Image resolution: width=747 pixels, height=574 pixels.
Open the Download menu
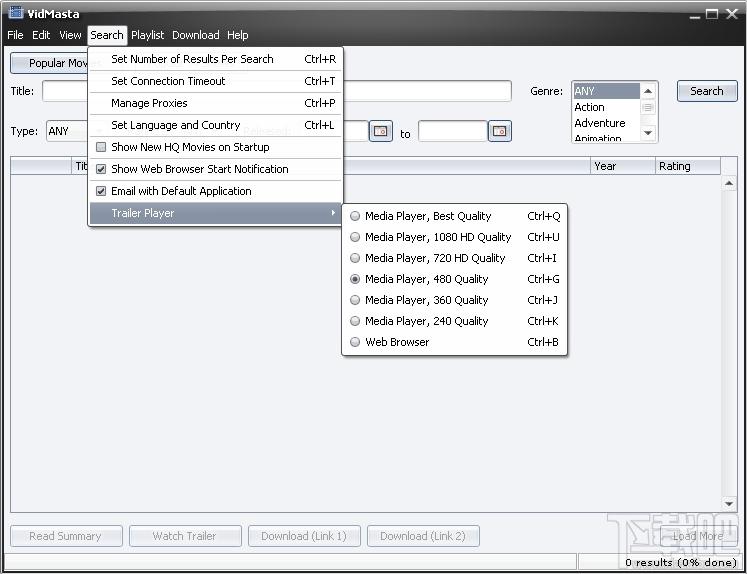196,35
